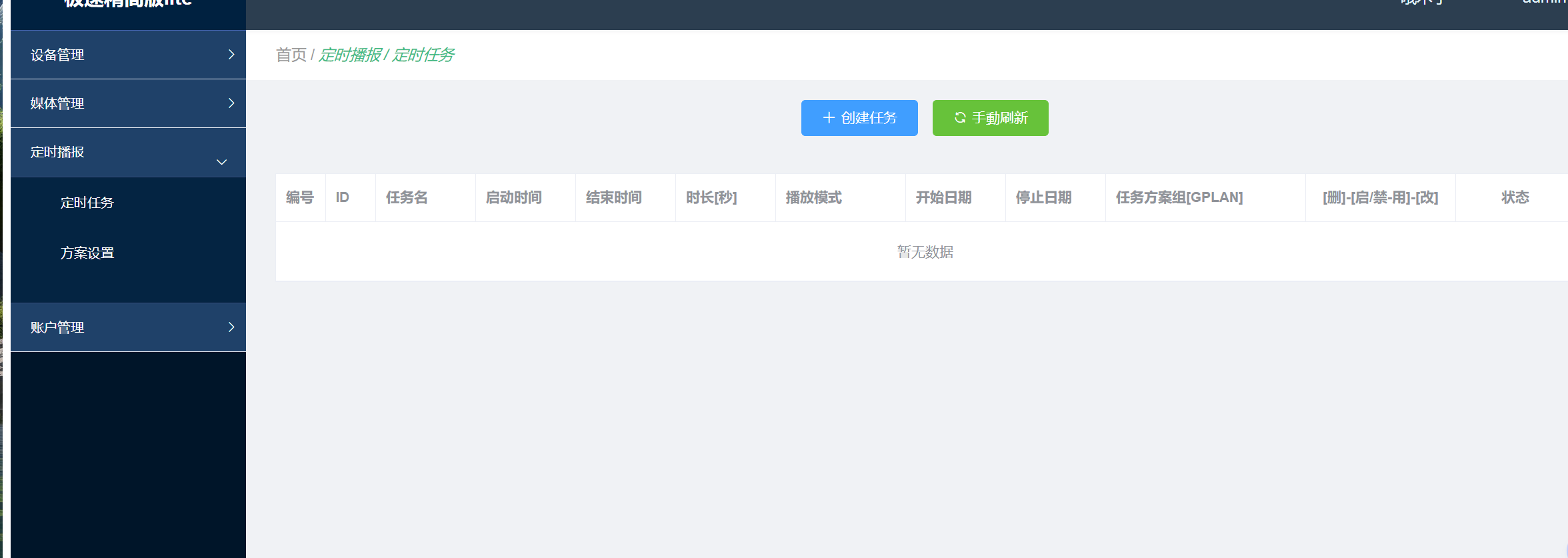
Task: Click the 启动时间 column header
Action: pos(513,197)
